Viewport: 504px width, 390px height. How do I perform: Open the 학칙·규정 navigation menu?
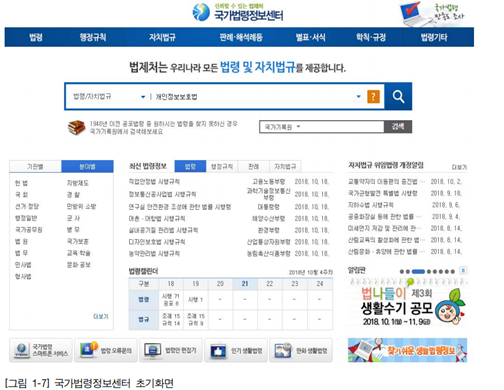(x=371, y=37)
